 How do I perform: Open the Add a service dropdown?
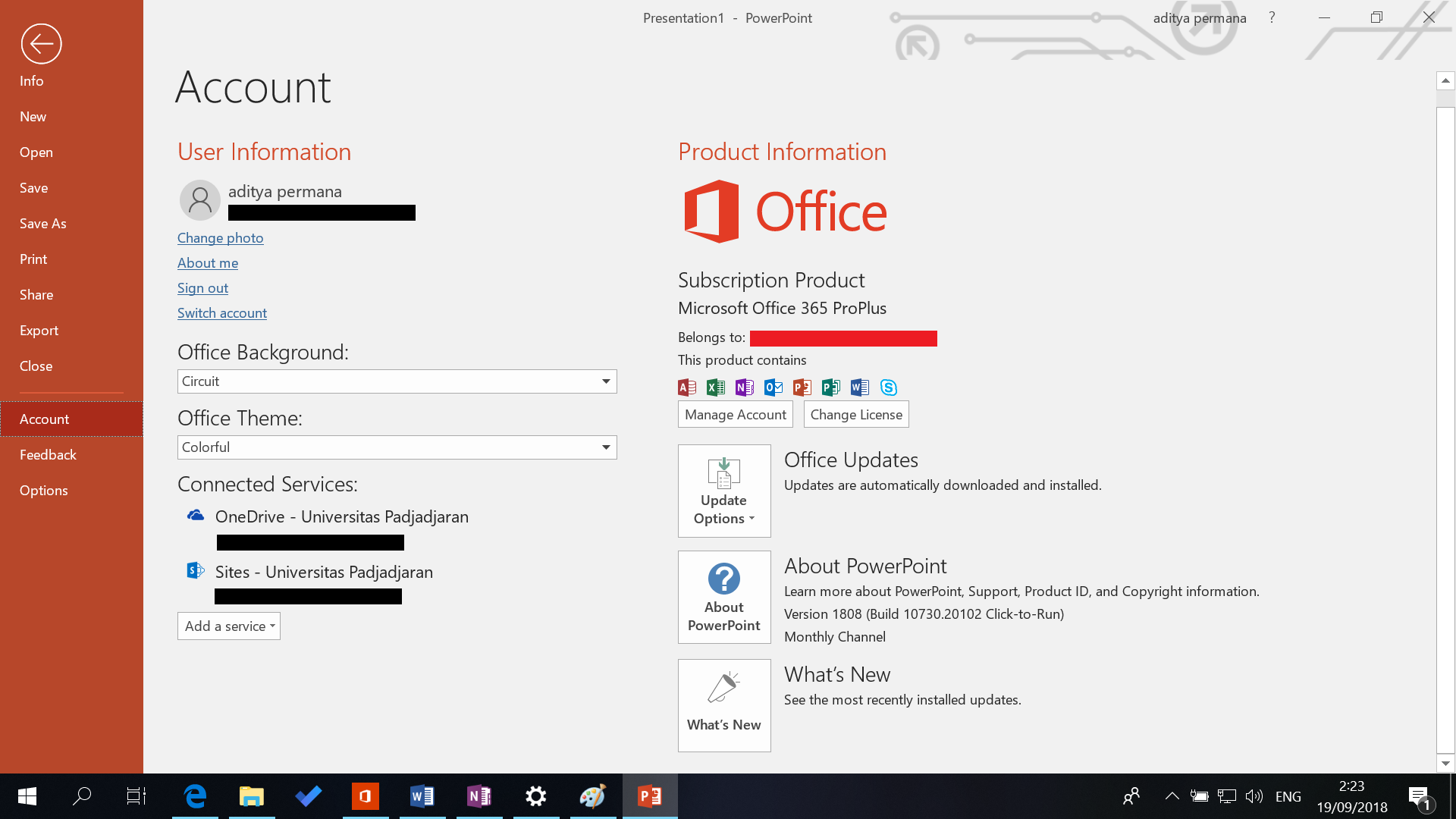pyautogui.click(x=229, y=626)
